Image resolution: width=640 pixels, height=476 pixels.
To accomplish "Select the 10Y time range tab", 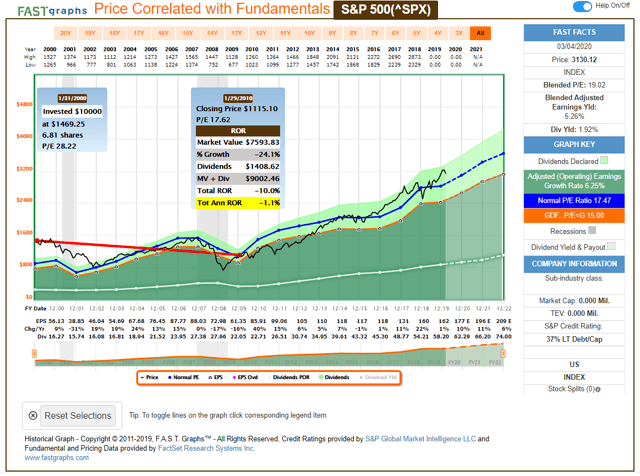I will point(310,33).
